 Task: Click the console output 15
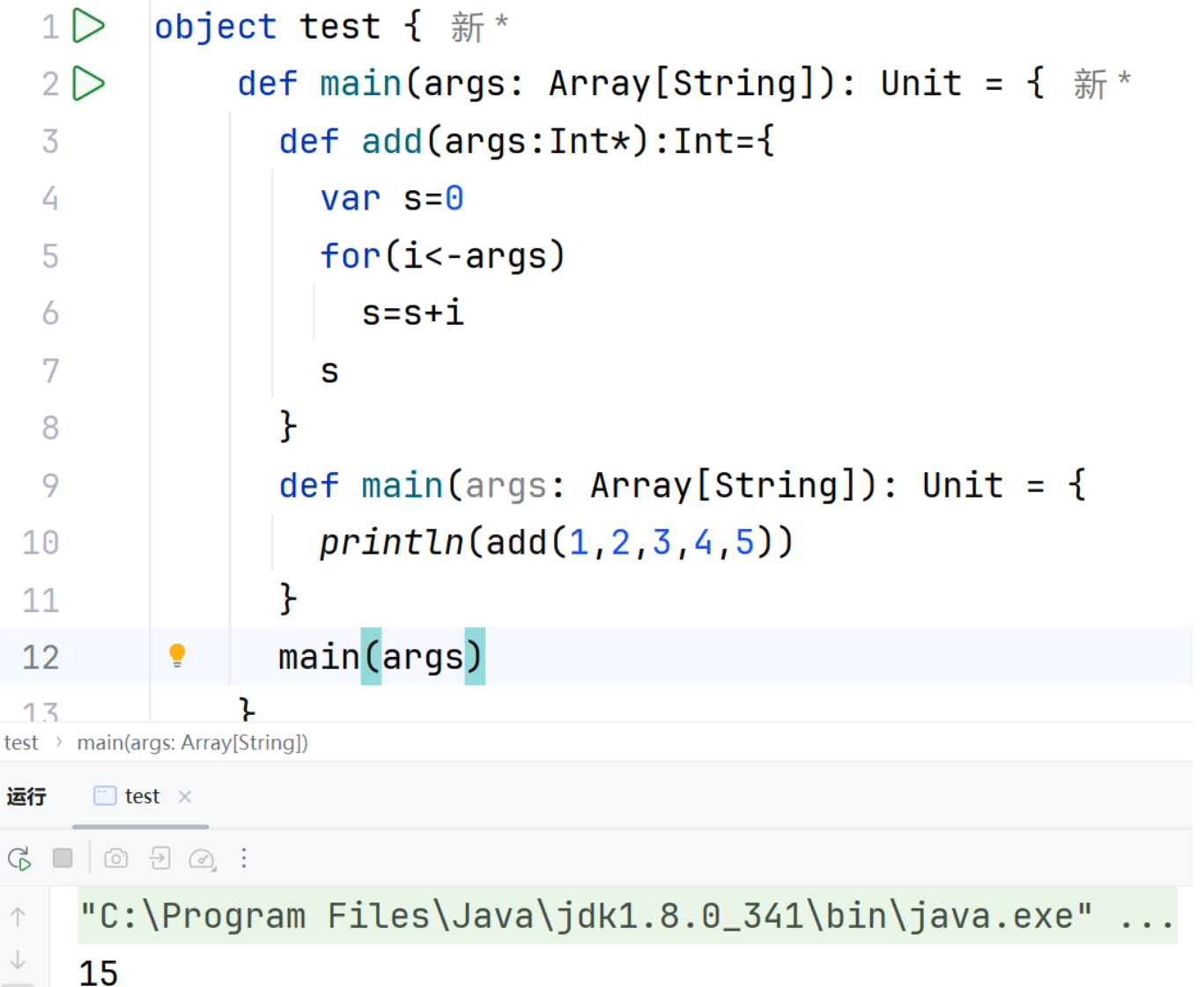pos(99,973)
